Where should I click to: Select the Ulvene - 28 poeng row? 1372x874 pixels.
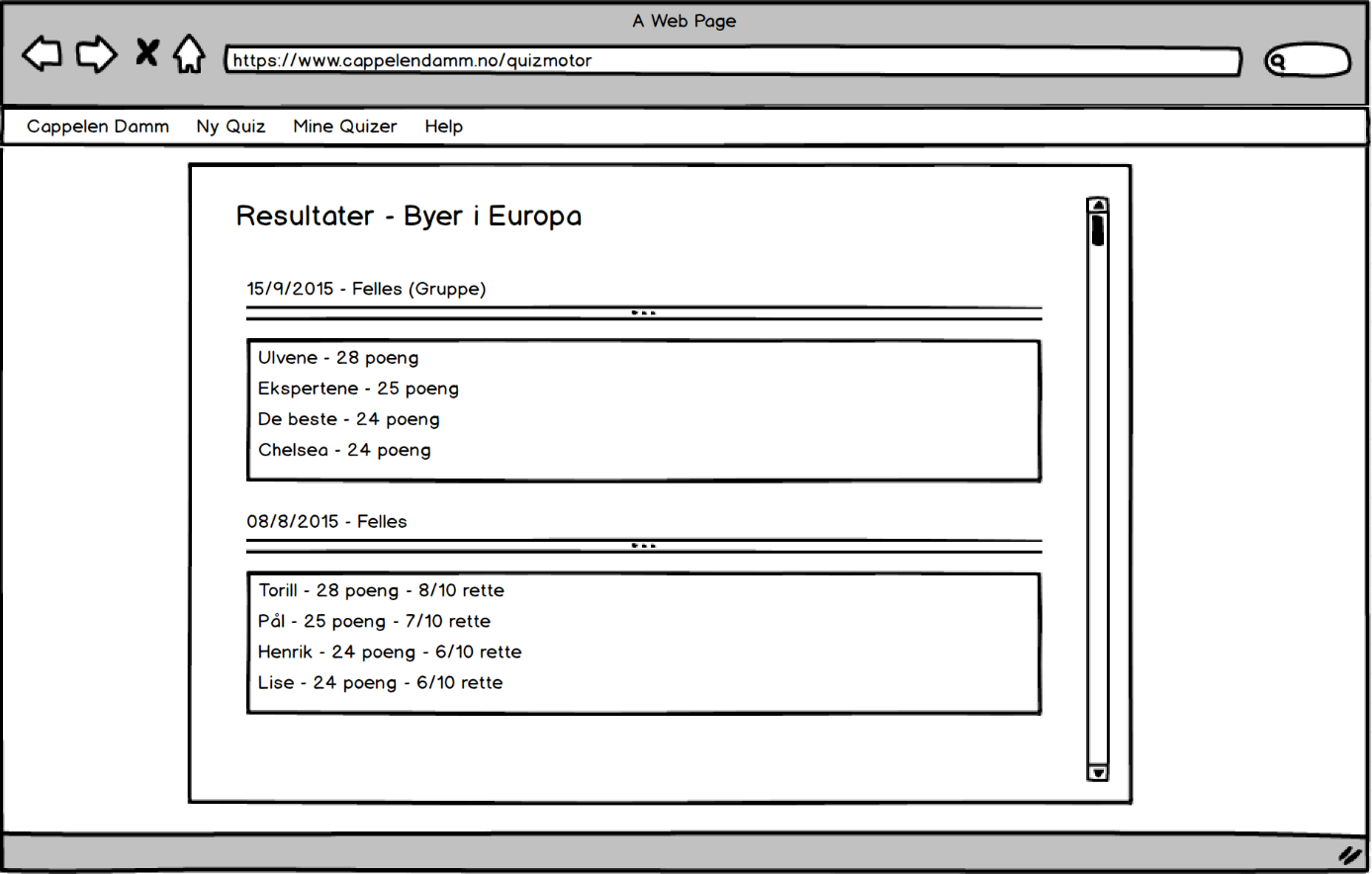coord(644,358)
